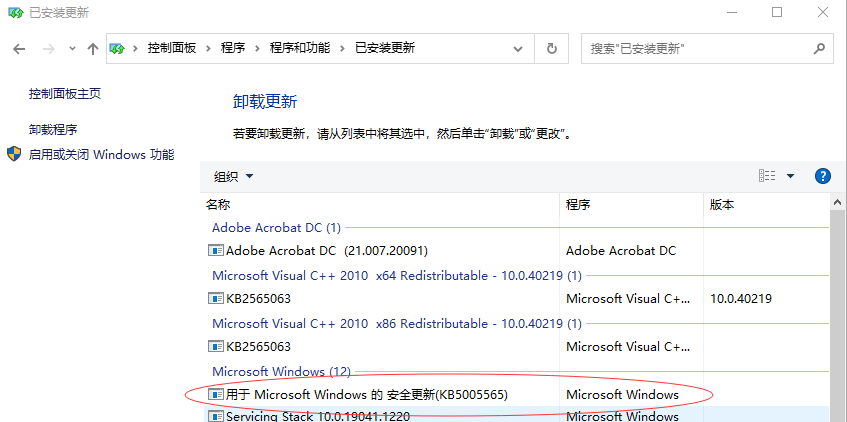This screenshot has width=847, height=422.
Task: Open the recent locations dropdown arrow
Action: click(72, 48)
